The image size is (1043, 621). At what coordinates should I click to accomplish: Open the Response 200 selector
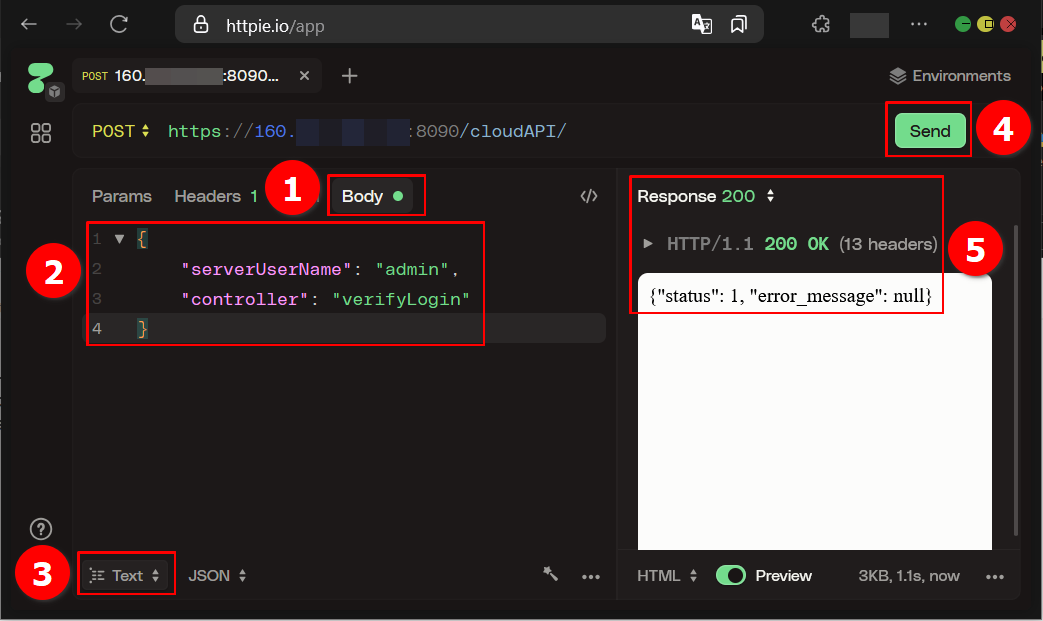(x=706, y=196)
